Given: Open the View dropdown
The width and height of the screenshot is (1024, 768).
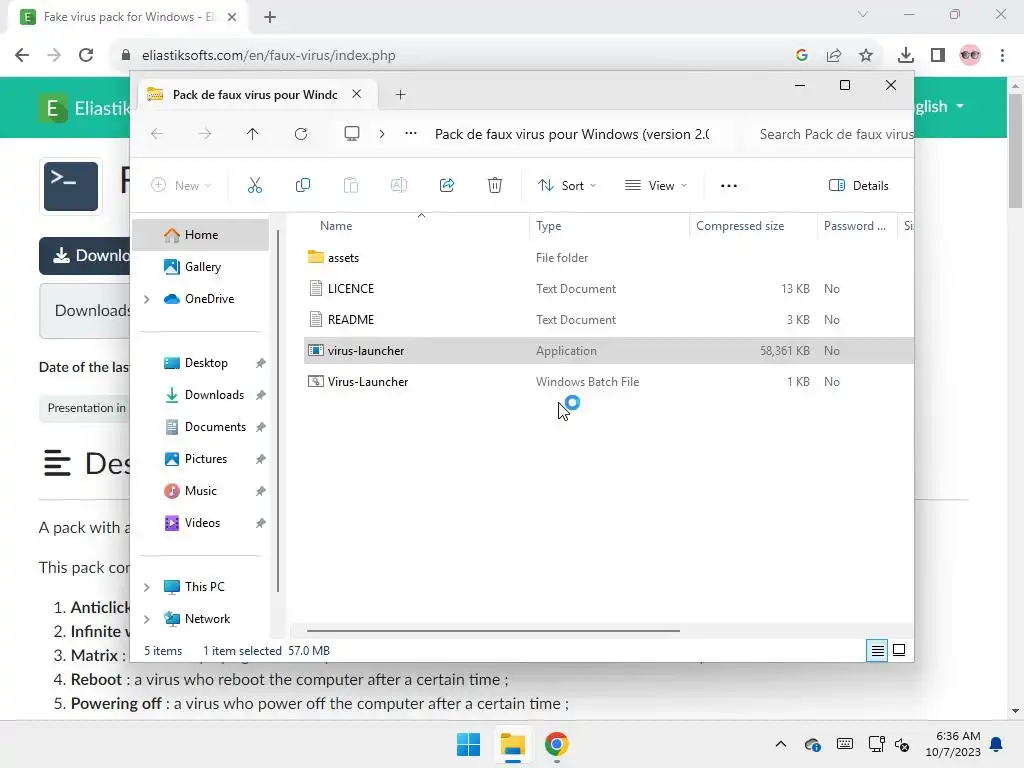Looking at the screenshot, I should pos(656,185).
